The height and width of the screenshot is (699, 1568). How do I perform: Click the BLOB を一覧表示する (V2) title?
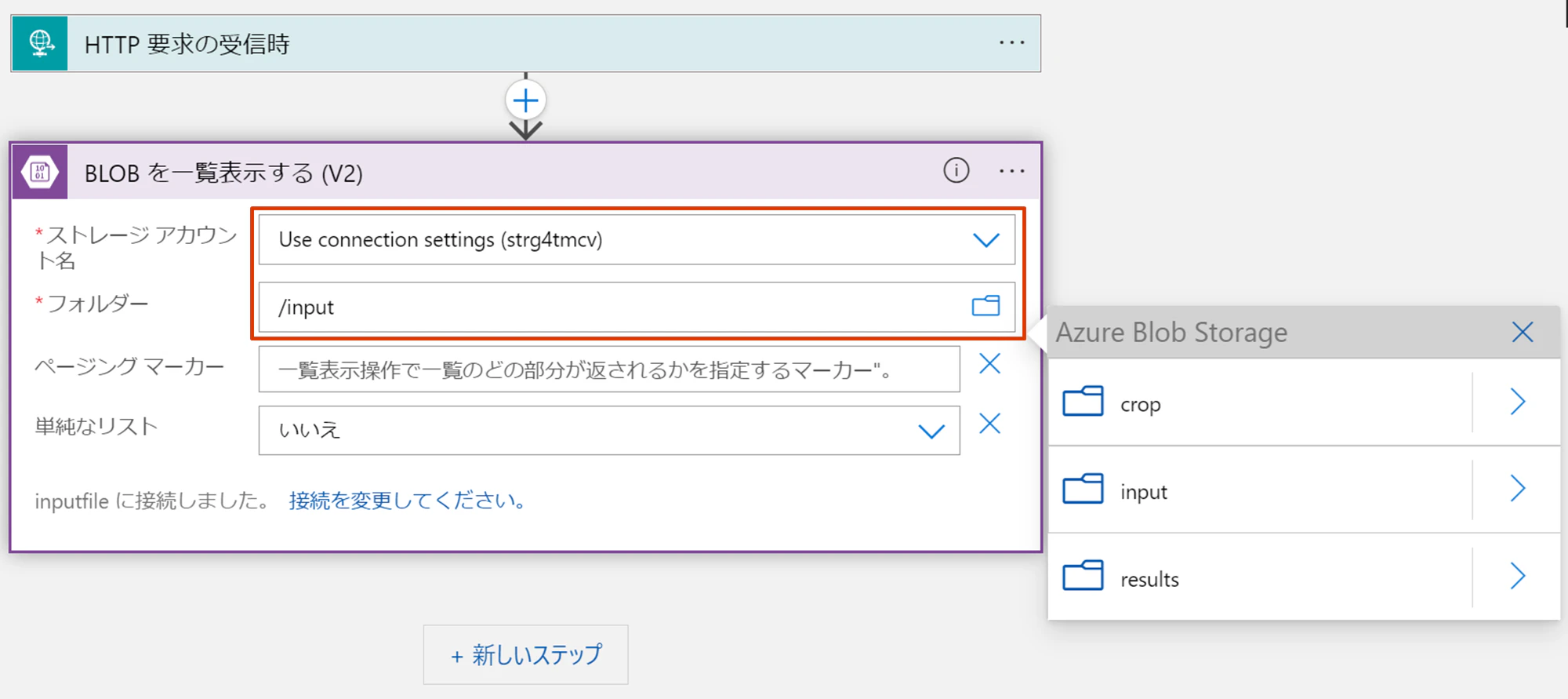coord(223,173)
